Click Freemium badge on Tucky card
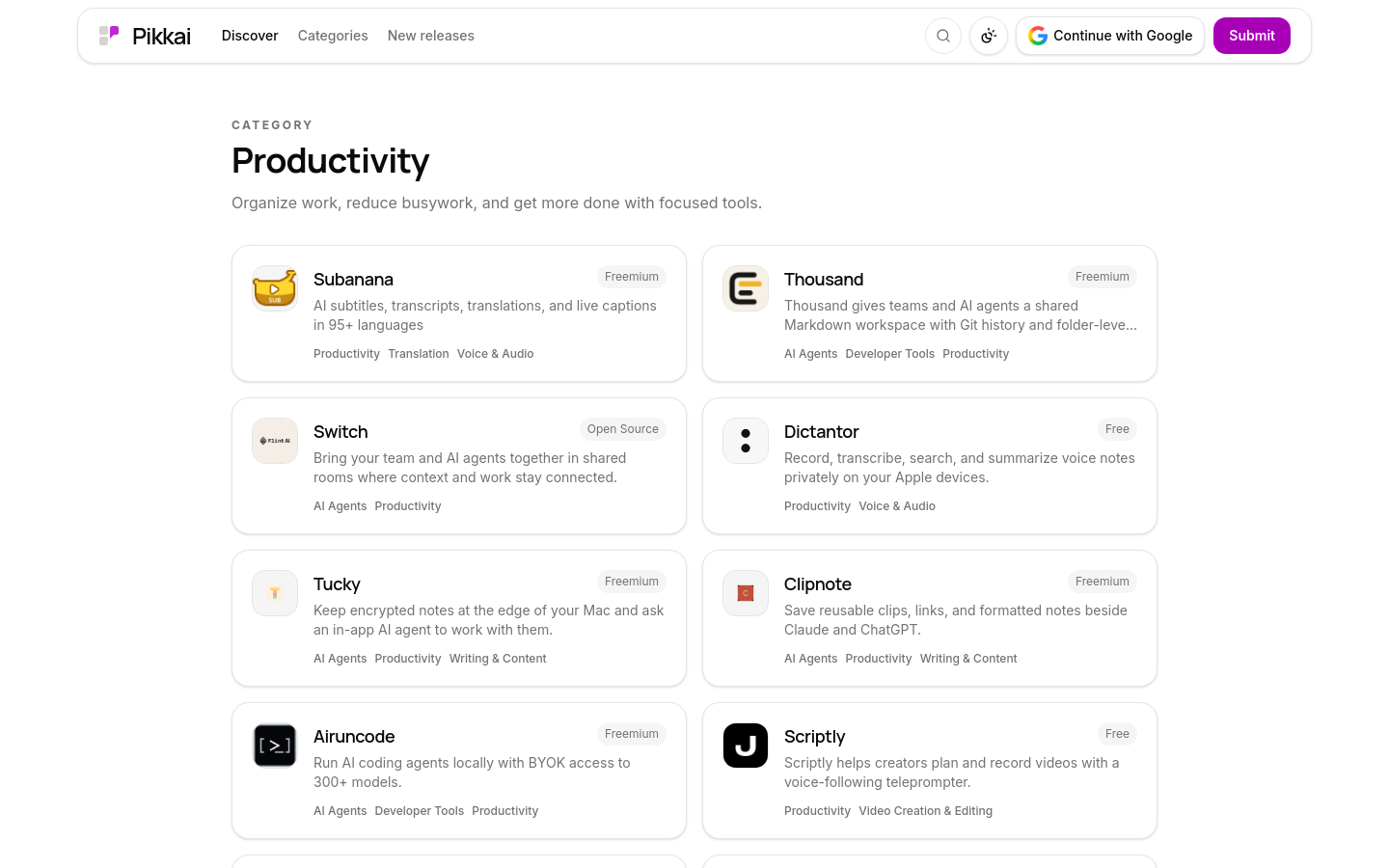This screenshot has width=1389, height=868. [x=632, y=582]
